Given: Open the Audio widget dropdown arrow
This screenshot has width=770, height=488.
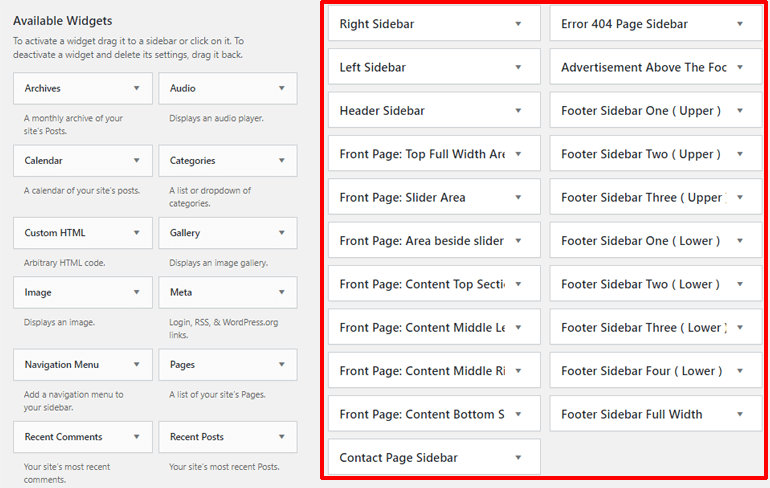Looking at the screenshot, I should 280,89.
